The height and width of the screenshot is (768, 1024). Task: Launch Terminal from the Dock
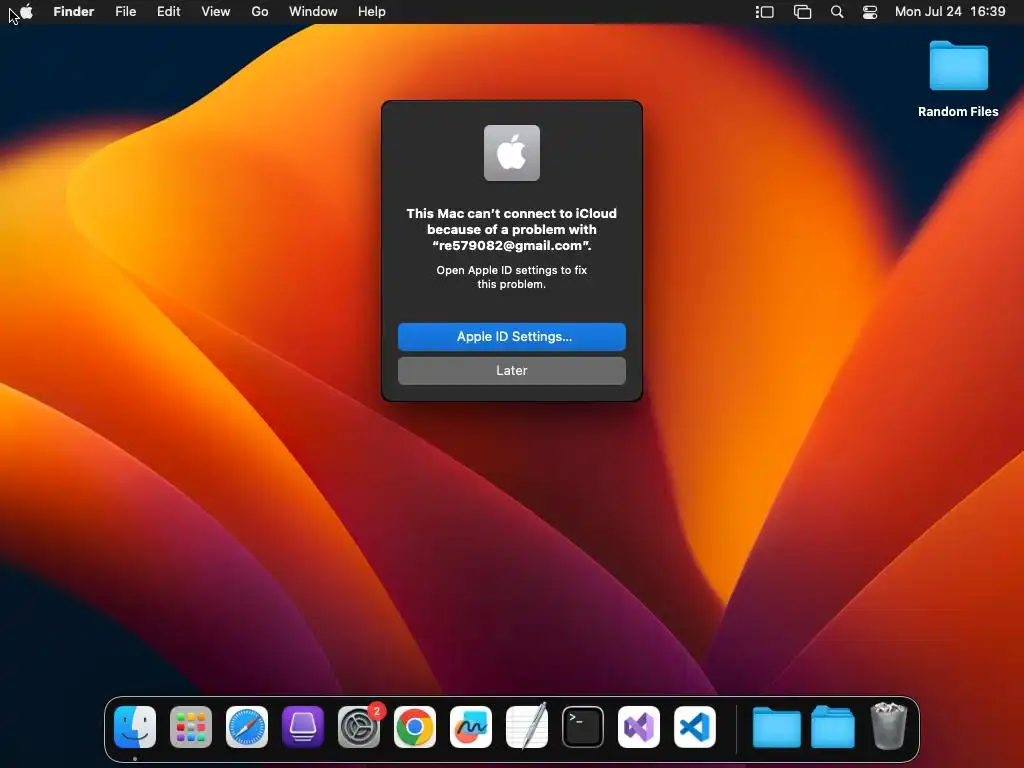[583, 727]
